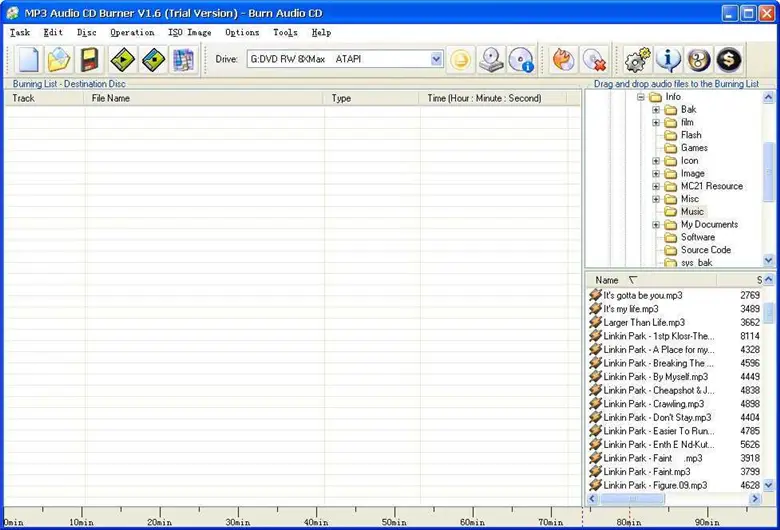
Task: Click the new blank document toolbar icon
Action: click(27, 60)
